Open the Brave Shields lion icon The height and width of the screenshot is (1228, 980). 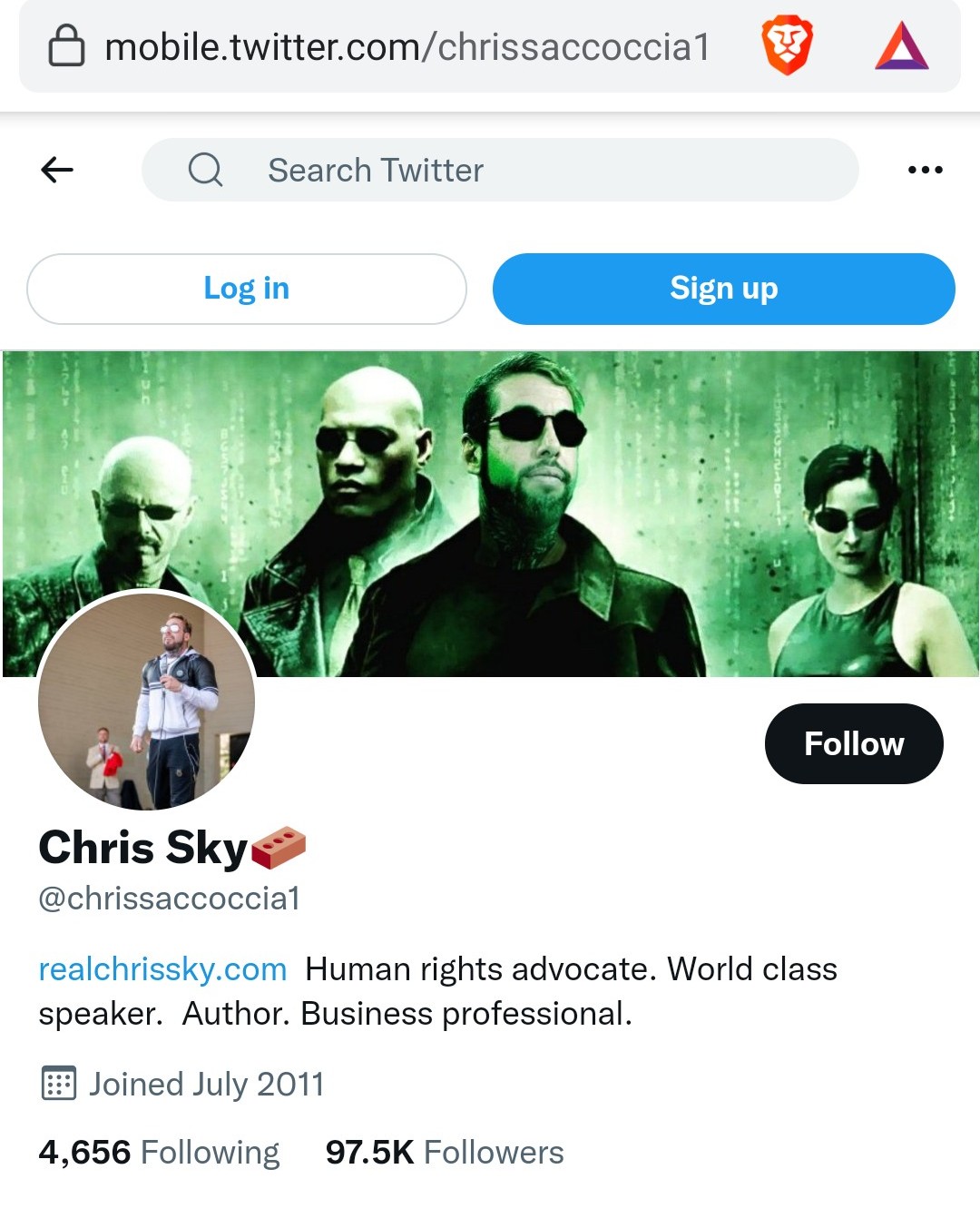[787, 46]
